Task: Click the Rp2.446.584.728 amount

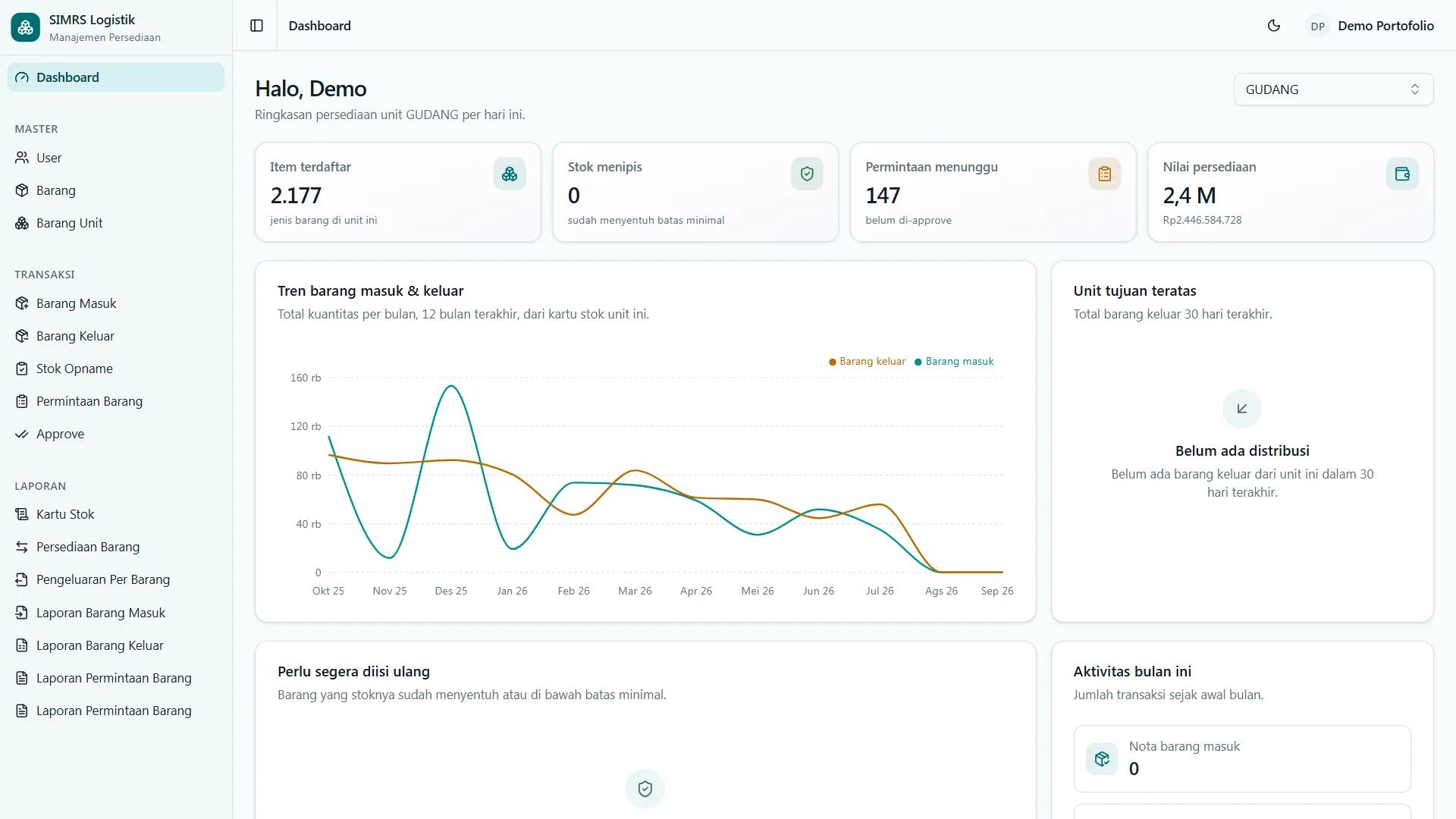Action: (1202, 220)
